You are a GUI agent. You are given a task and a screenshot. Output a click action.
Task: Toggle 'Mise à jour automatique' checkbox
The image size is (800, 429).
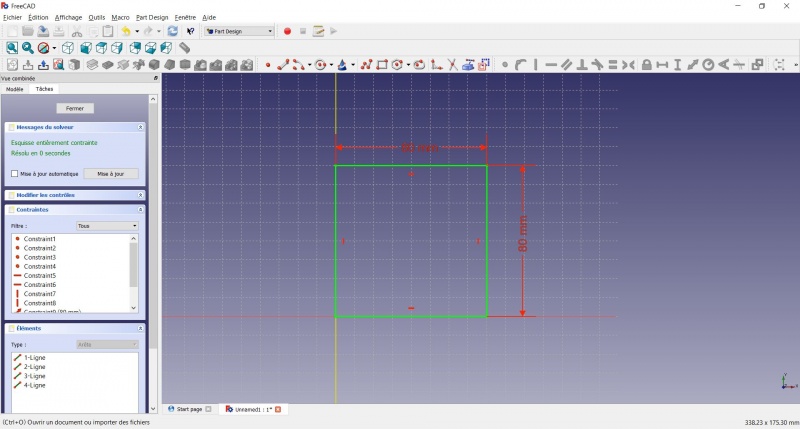tap(14, 173)
